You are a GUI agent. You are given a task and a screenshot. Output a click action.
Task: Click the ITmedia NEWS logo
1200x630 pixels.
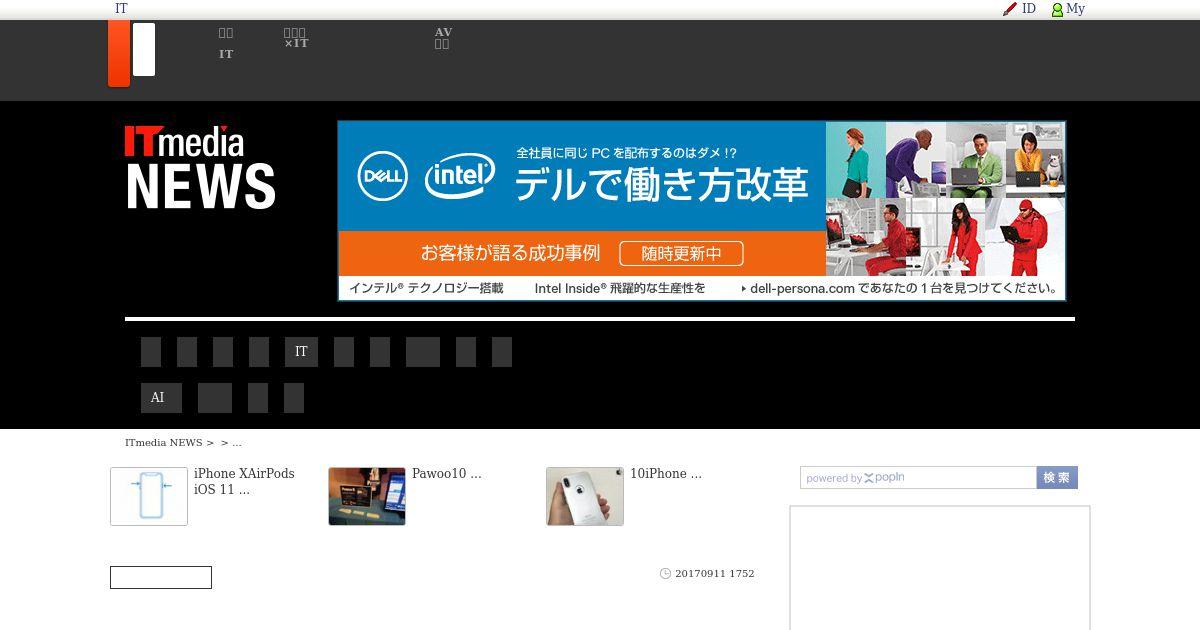coord(200,168)
